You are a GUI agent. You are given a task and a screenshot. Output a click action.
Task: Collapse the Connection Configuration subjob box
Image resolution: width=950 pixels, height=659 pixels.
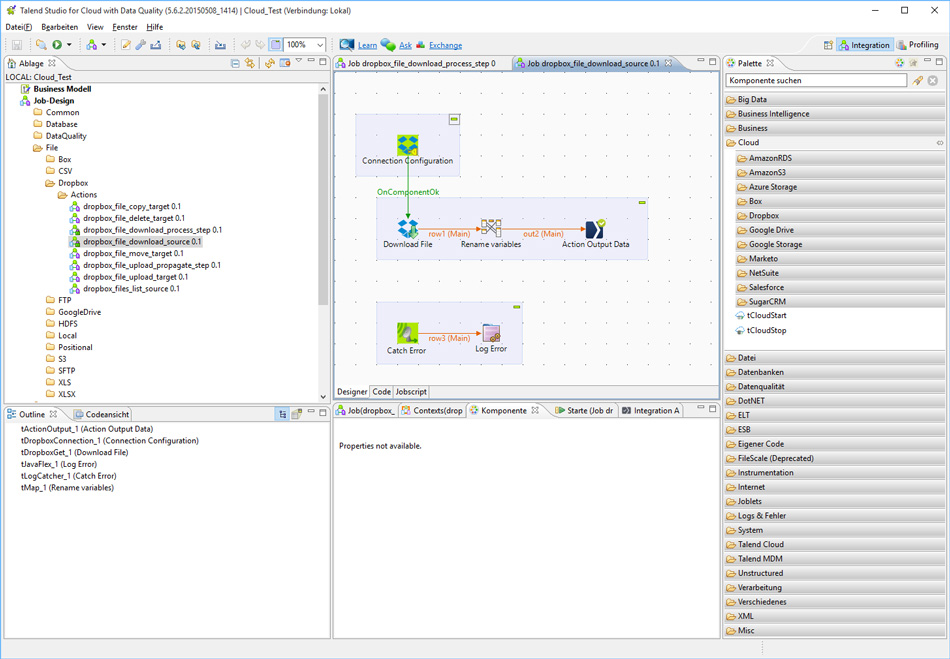[x=454, y=120]
